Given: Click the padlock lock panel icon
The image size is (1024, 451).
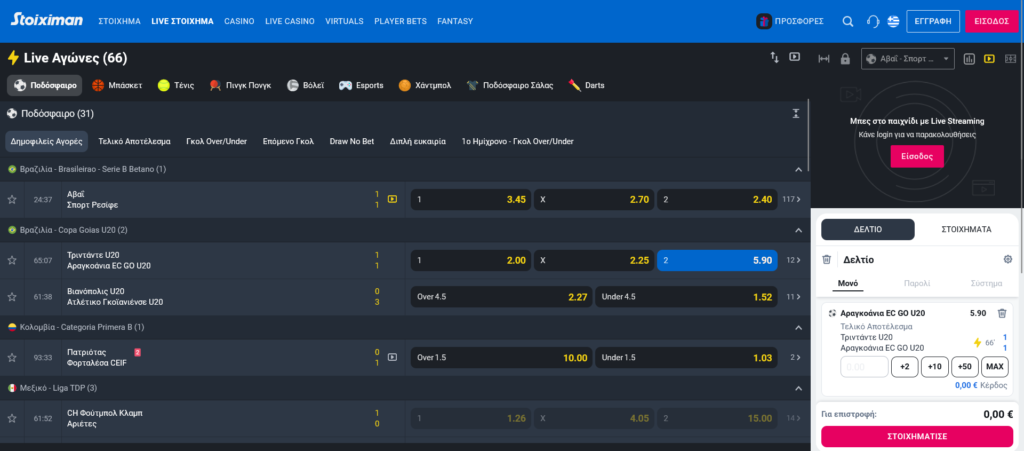Looking at the screenshot, I should pyautogui.click(x=845, y=59).
